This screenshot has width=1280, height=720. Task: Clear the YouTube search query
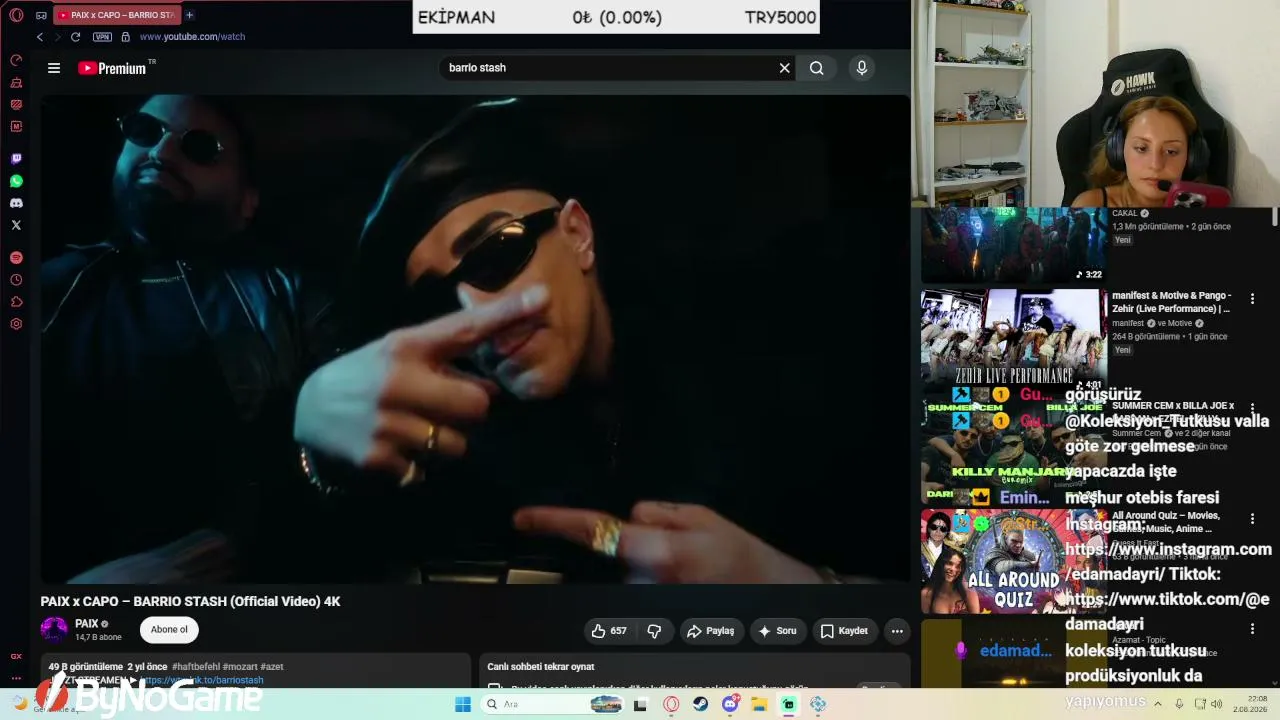pyautogui.click(x=785, y=68)
